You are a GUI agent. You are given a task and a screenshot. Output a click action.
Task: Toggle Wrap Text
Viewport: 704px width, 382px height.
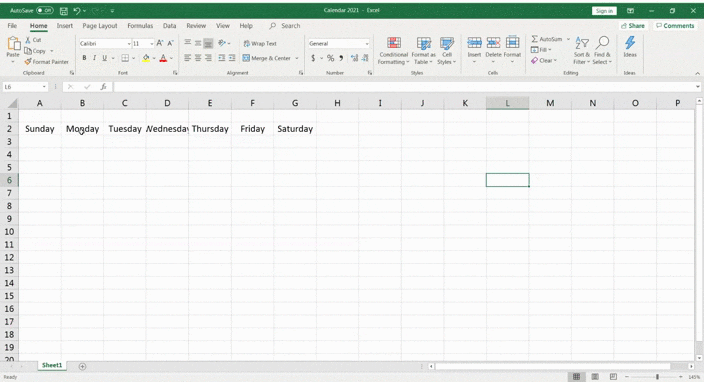click(x=260, y=44)
